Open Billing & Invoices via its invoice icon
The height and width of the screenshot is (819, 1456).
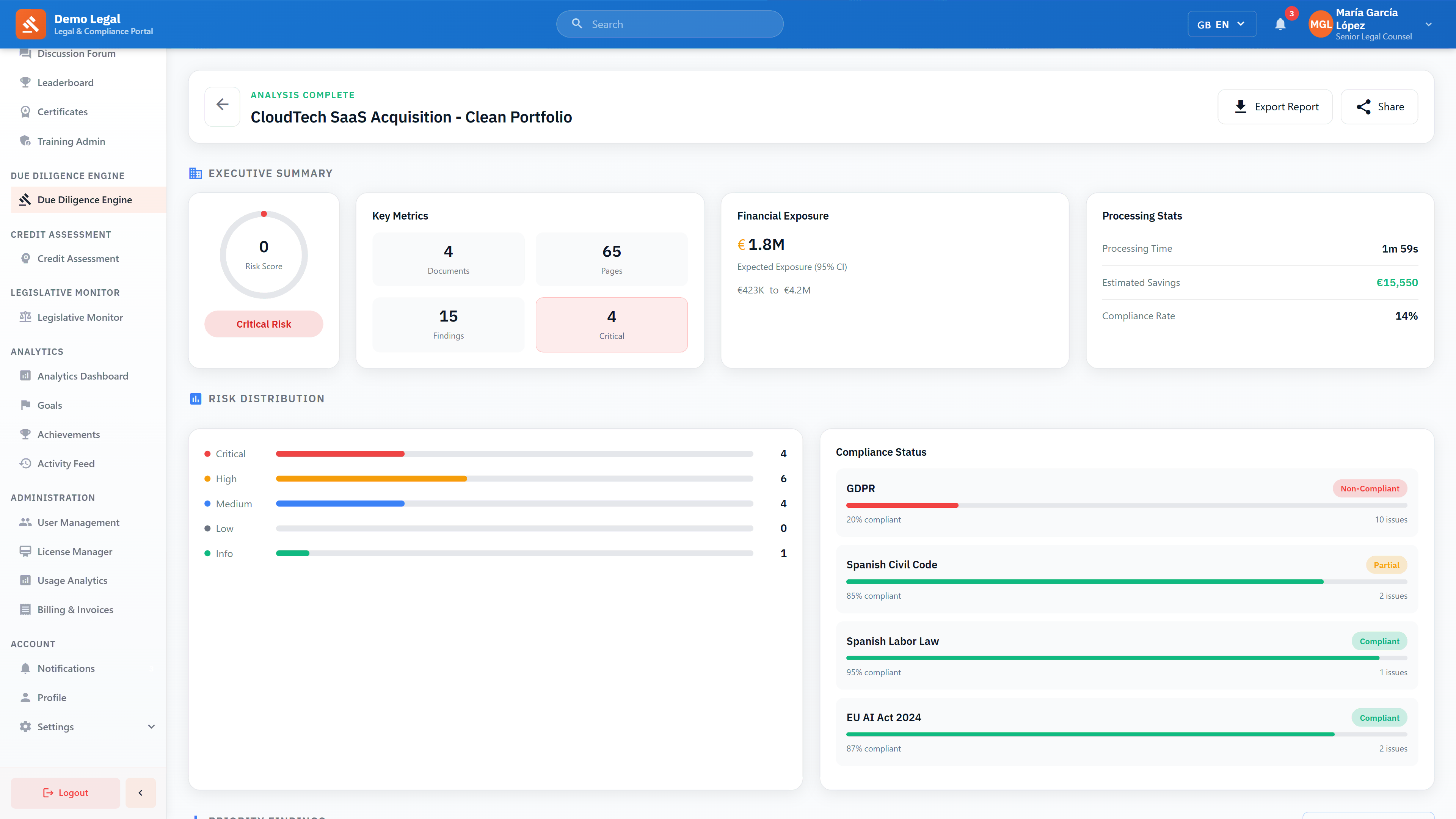pos(25,609)
